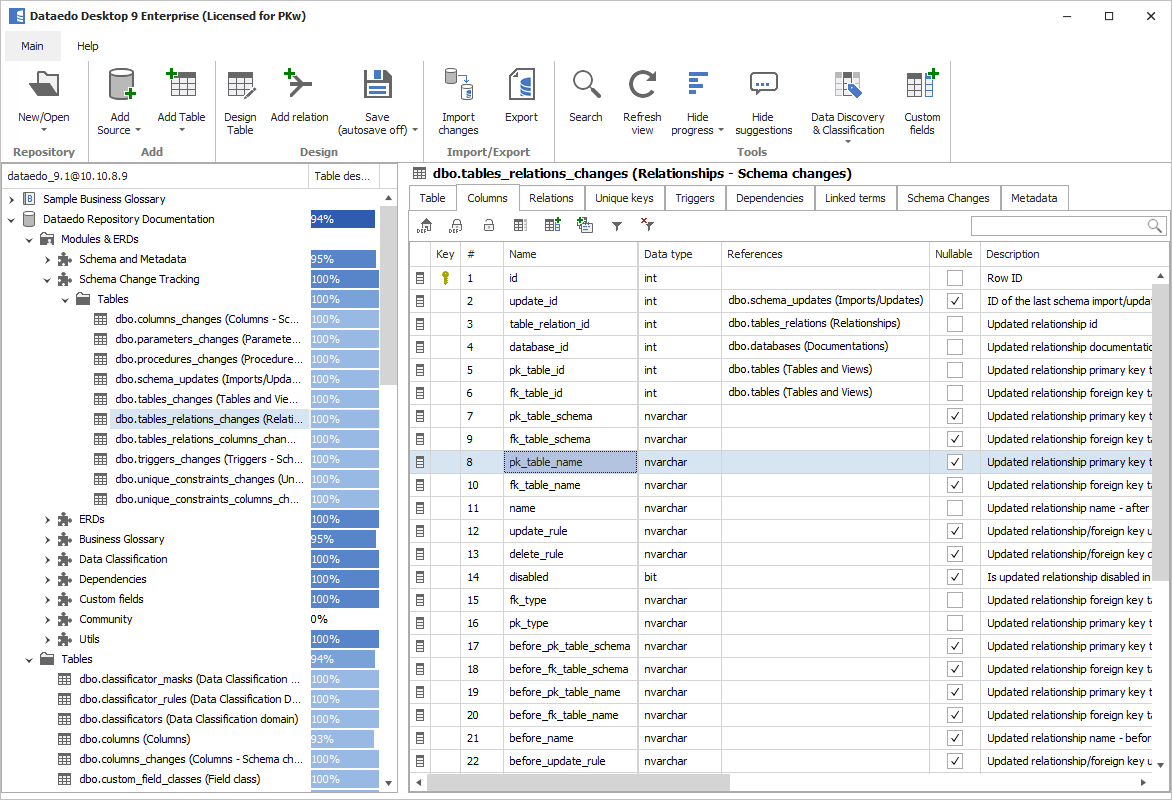Expand the ERDs tree node

tap(47, 519)
